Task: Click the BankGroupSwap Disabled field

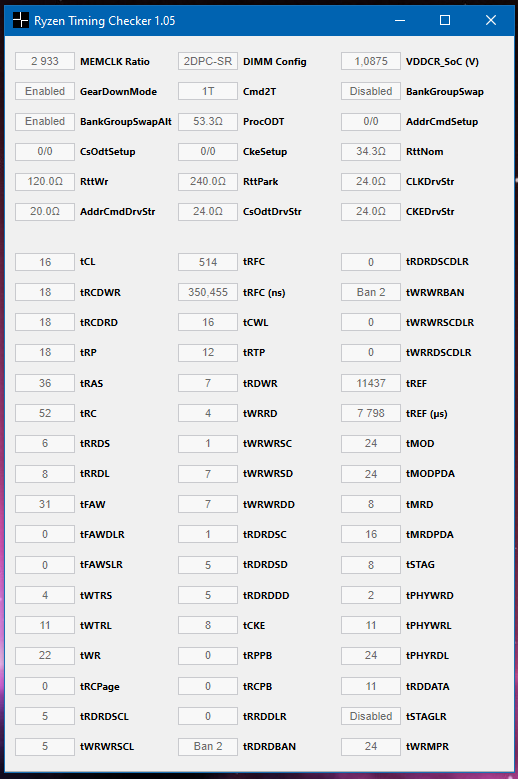Action: click(x=370, y=91)
